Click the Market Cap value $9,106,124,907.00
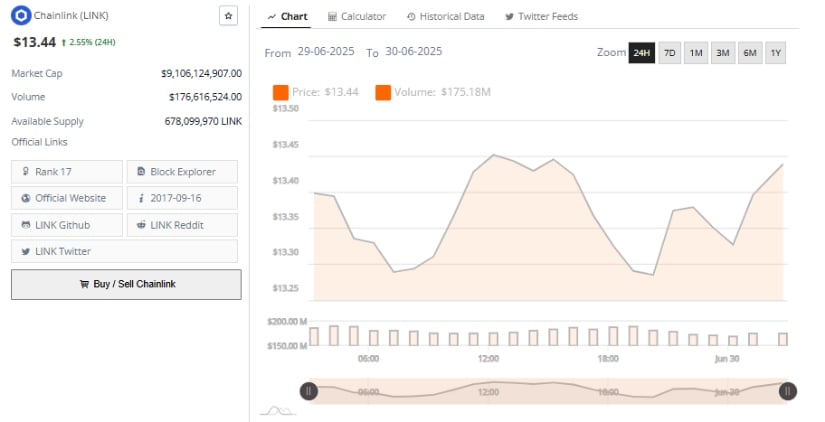This screenshot has width=825, height=422. 202,74
